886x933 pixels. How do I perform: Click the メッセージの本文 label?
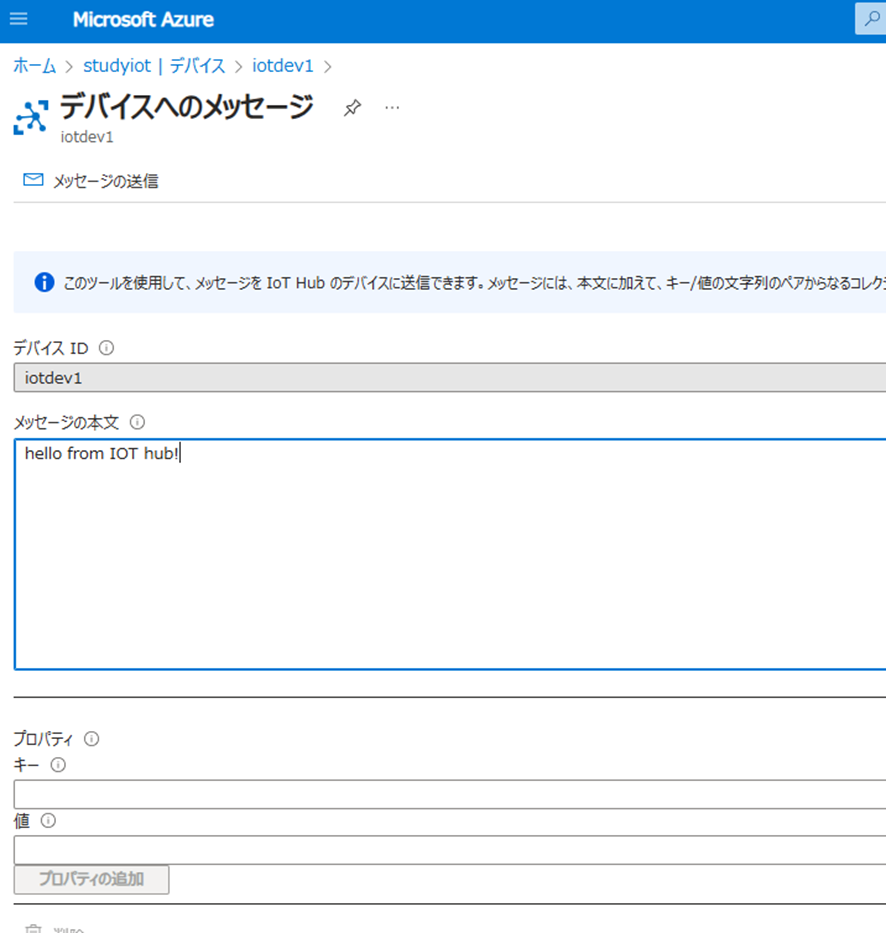pyautogui.click(x=67, y=422)
